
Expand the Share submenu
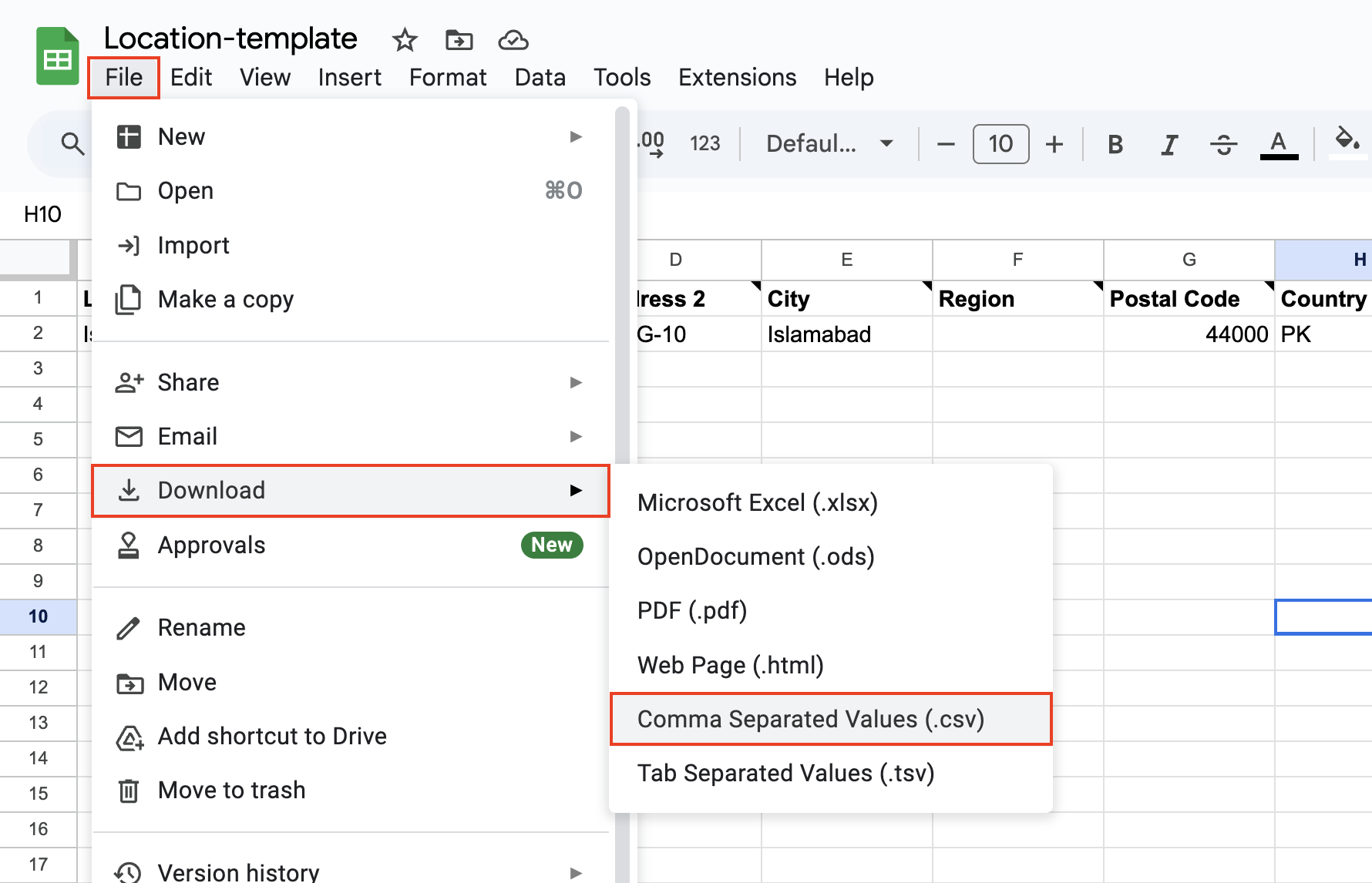(351, 383)
